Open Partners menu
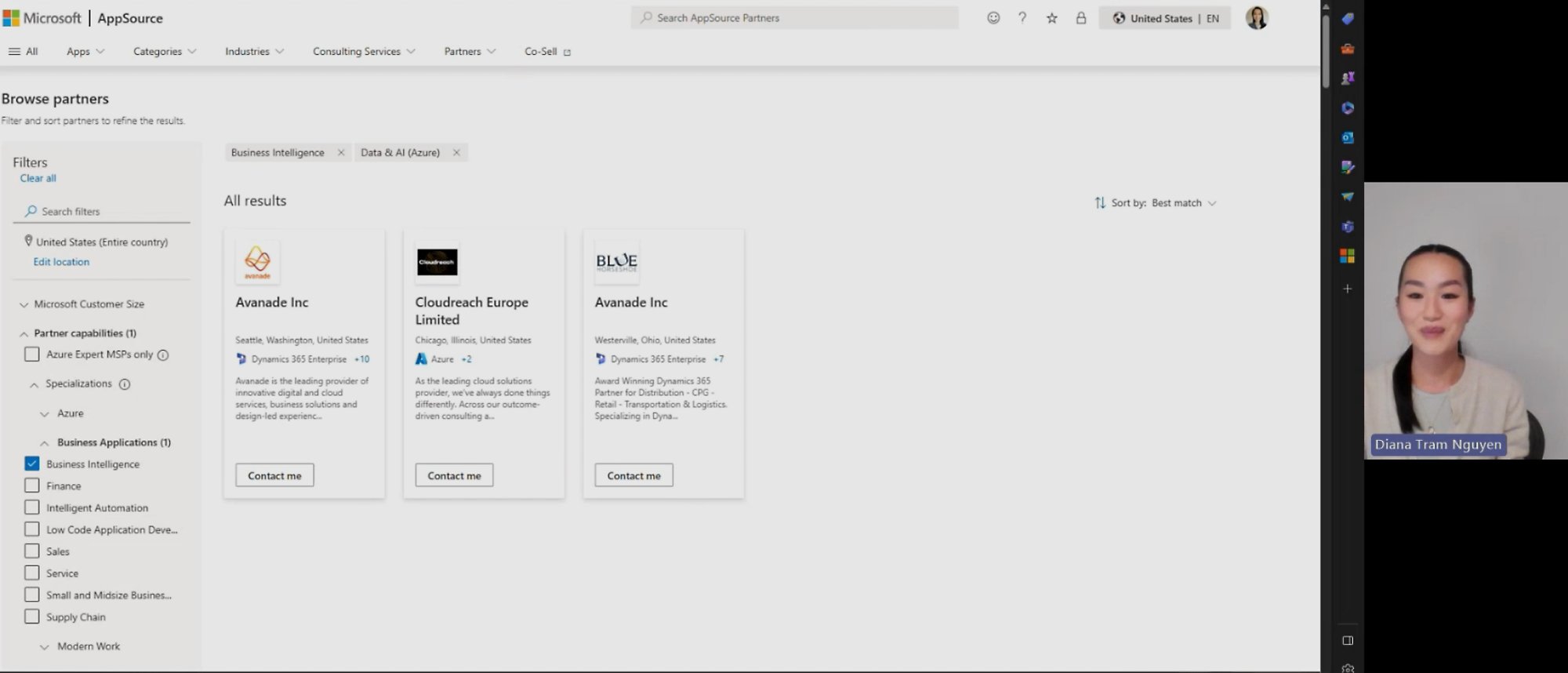 (x=470, y=51)
